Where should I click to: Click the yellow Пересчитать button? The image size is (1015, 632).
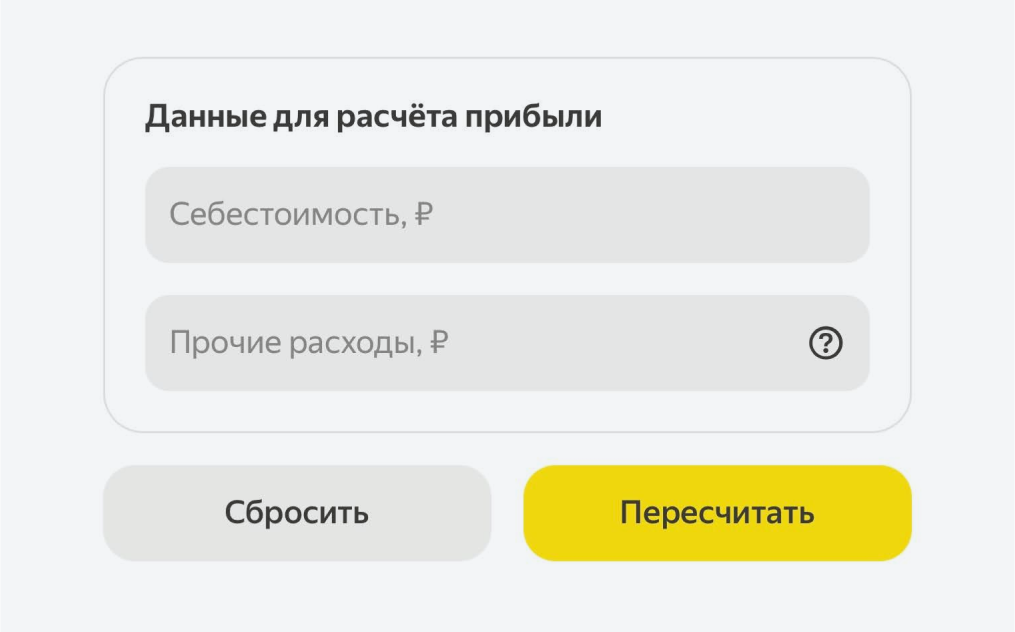coord(717,513)
